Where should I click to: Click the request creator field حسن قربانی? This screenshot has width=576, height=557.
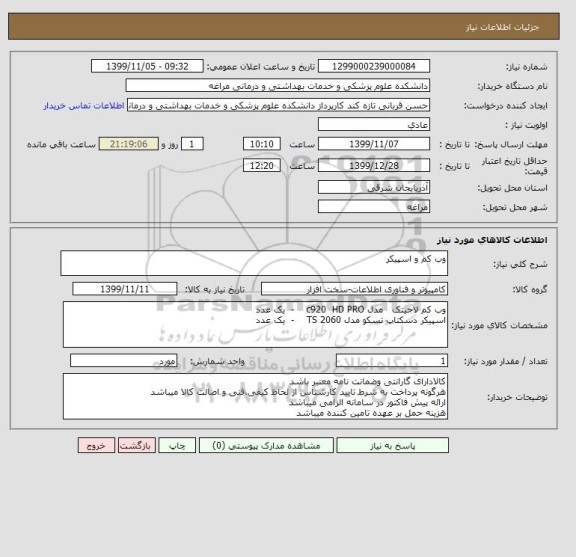(278, 105)
